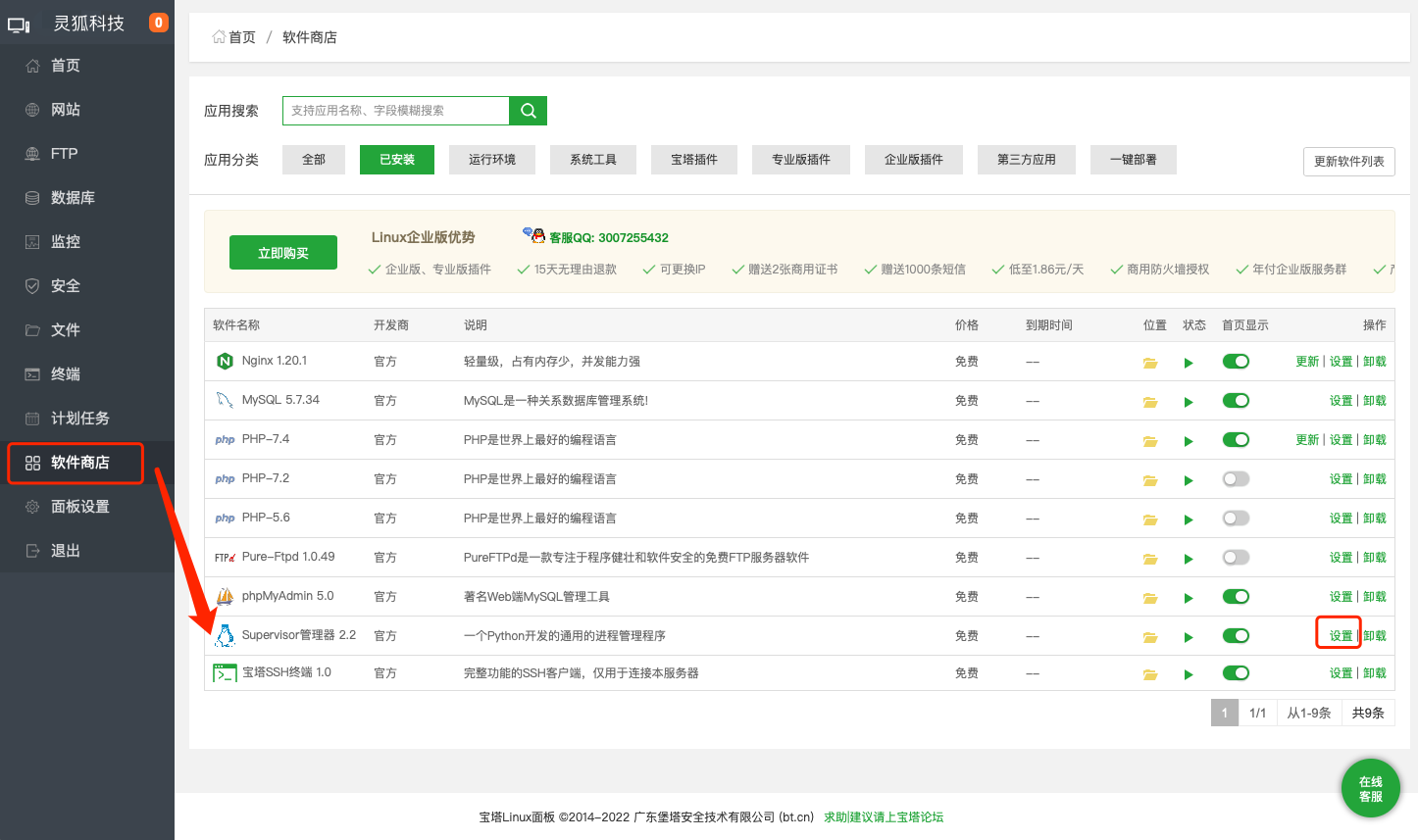Click the status play icon for PHP-7.2
This screenshot has width=1418, height=840.
[x=1189, y=480]
